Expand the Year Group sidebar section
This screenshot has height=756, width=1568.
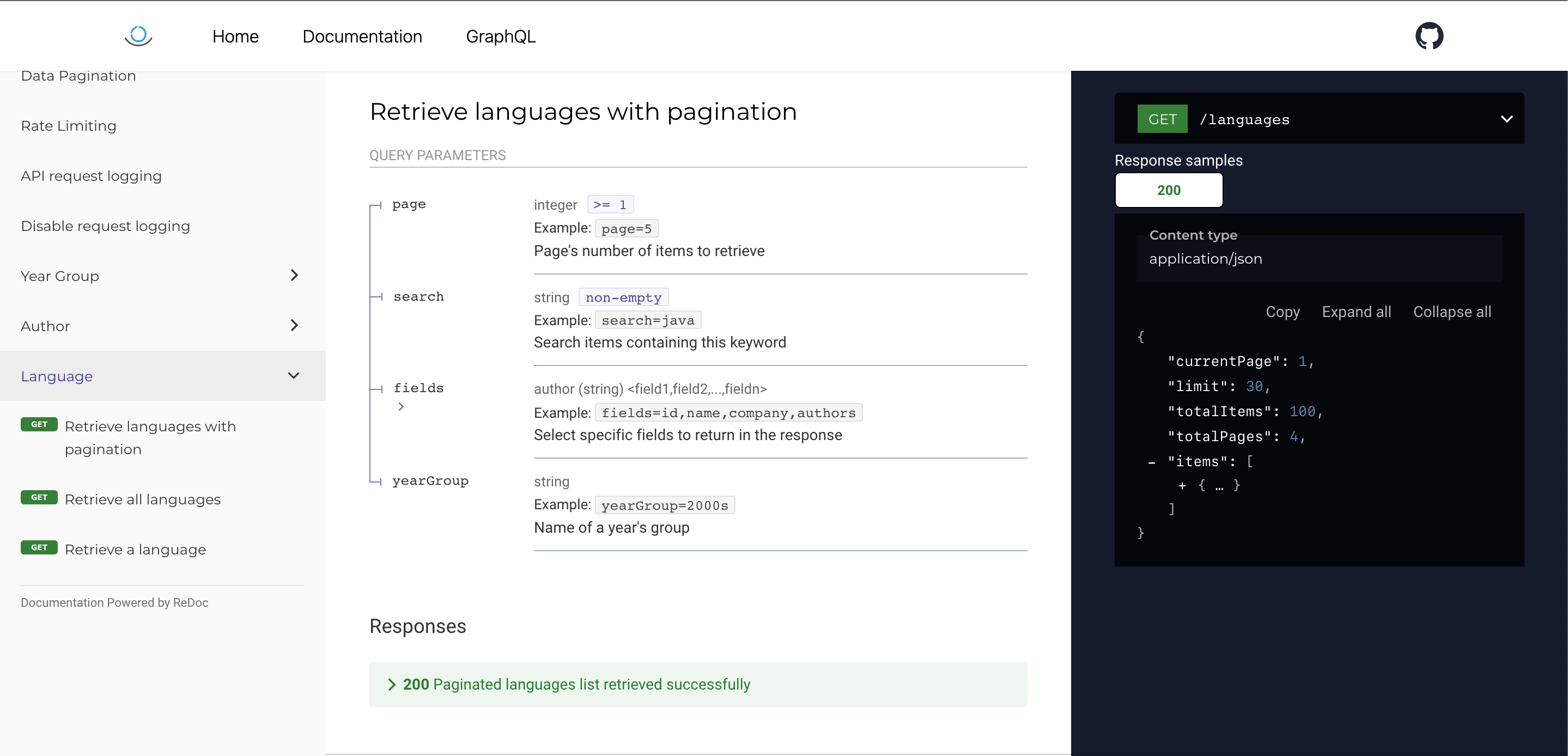(294, 275)
